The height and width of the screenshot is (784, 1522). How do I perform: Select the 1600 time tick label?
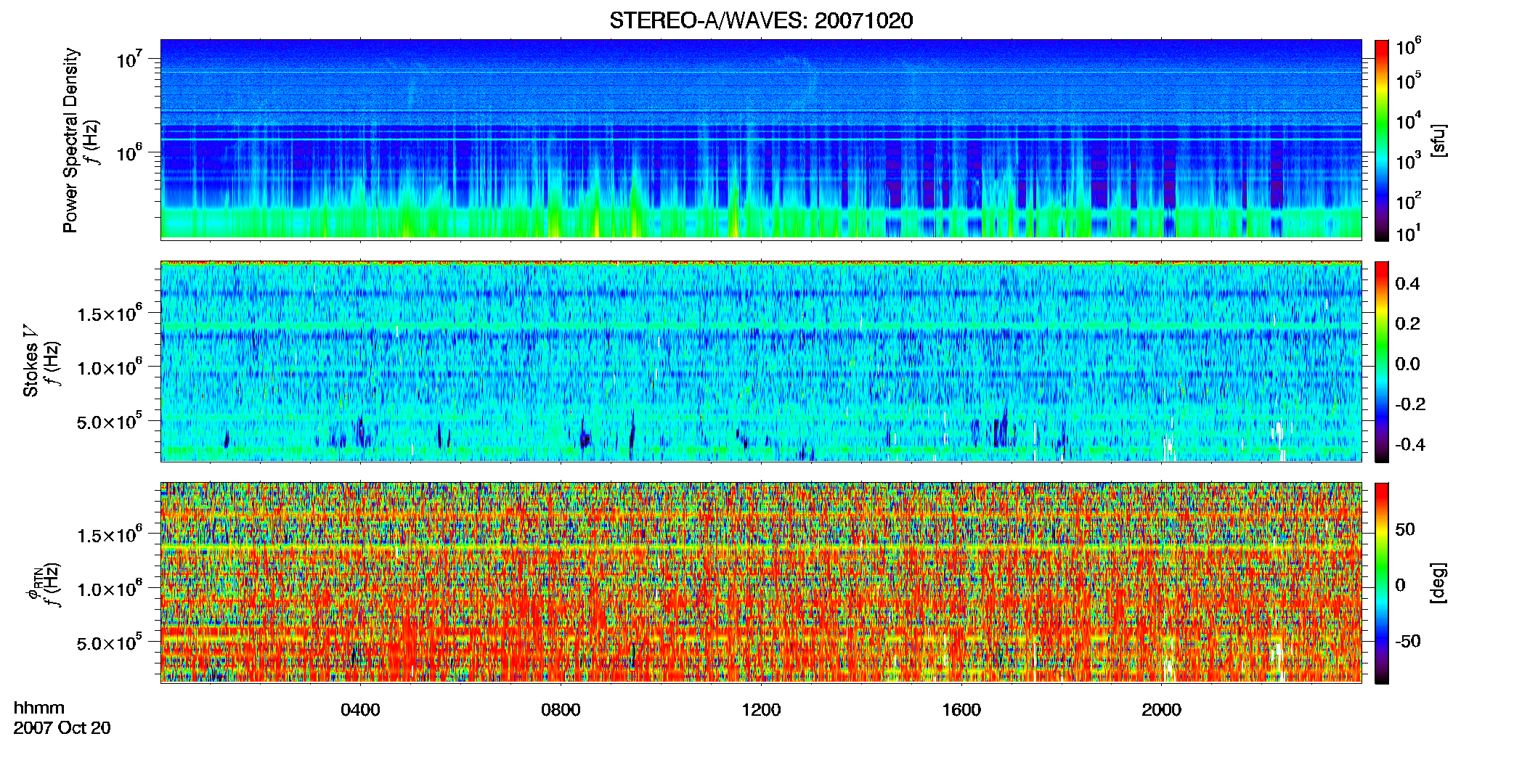tap(961, 709)
